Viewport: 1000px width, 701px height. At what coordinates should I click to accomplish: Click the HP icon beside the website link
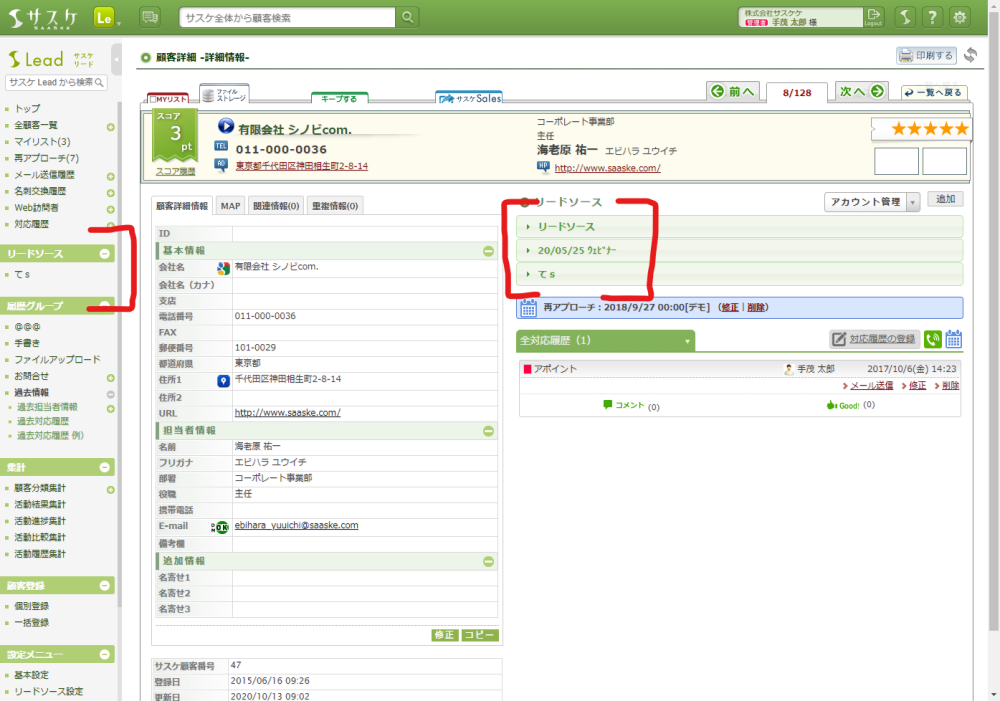coord(543,166)
